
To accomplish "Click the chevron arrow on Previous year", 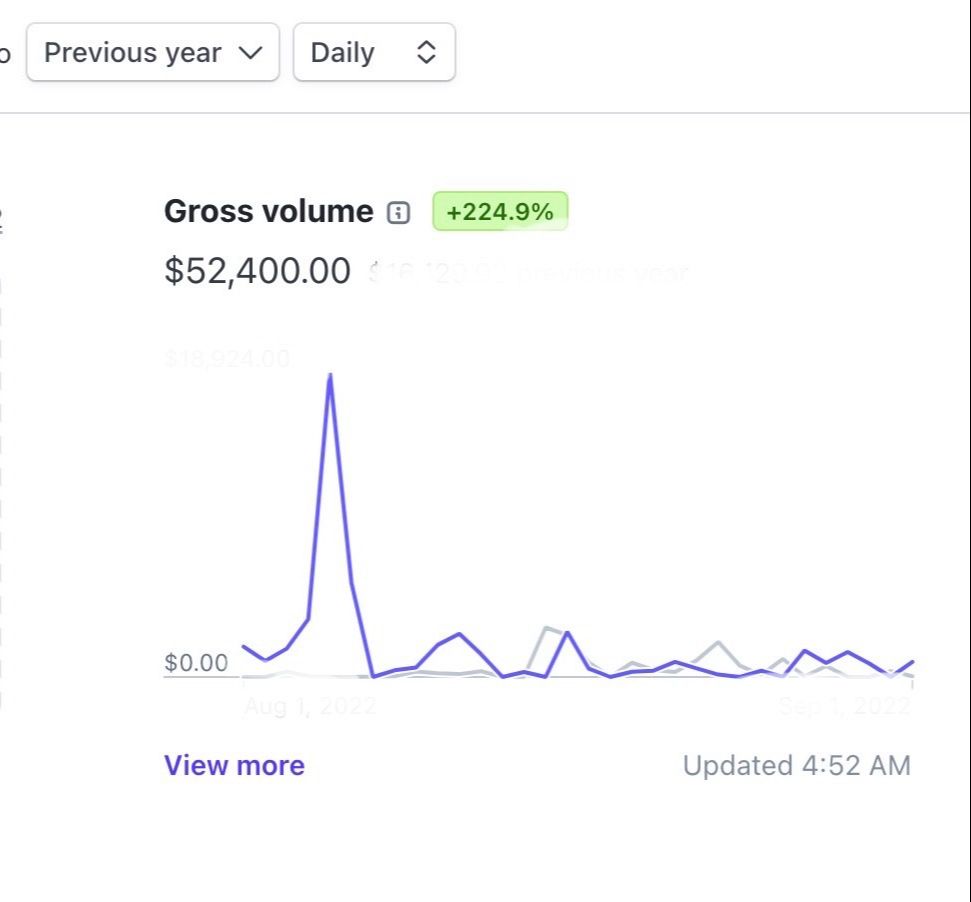I will 251,53.
